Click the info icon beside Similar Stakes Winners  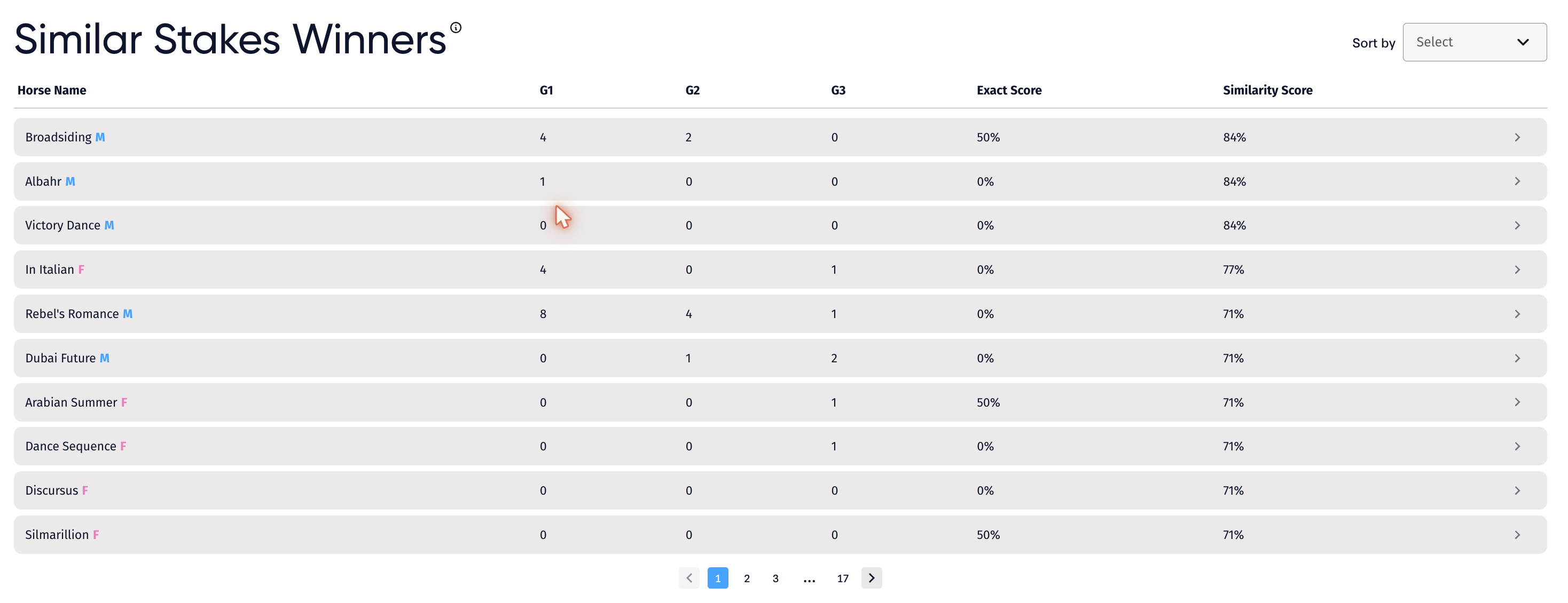click(x=456, y=27)
